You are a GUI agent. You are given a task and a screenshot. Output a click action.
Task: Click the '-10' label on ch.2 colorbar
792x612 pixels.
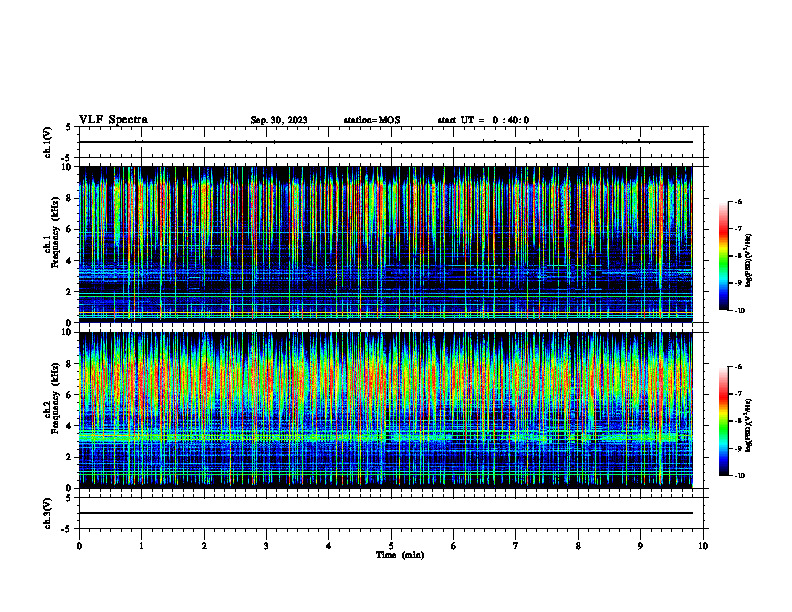click(x=739, y=476)
